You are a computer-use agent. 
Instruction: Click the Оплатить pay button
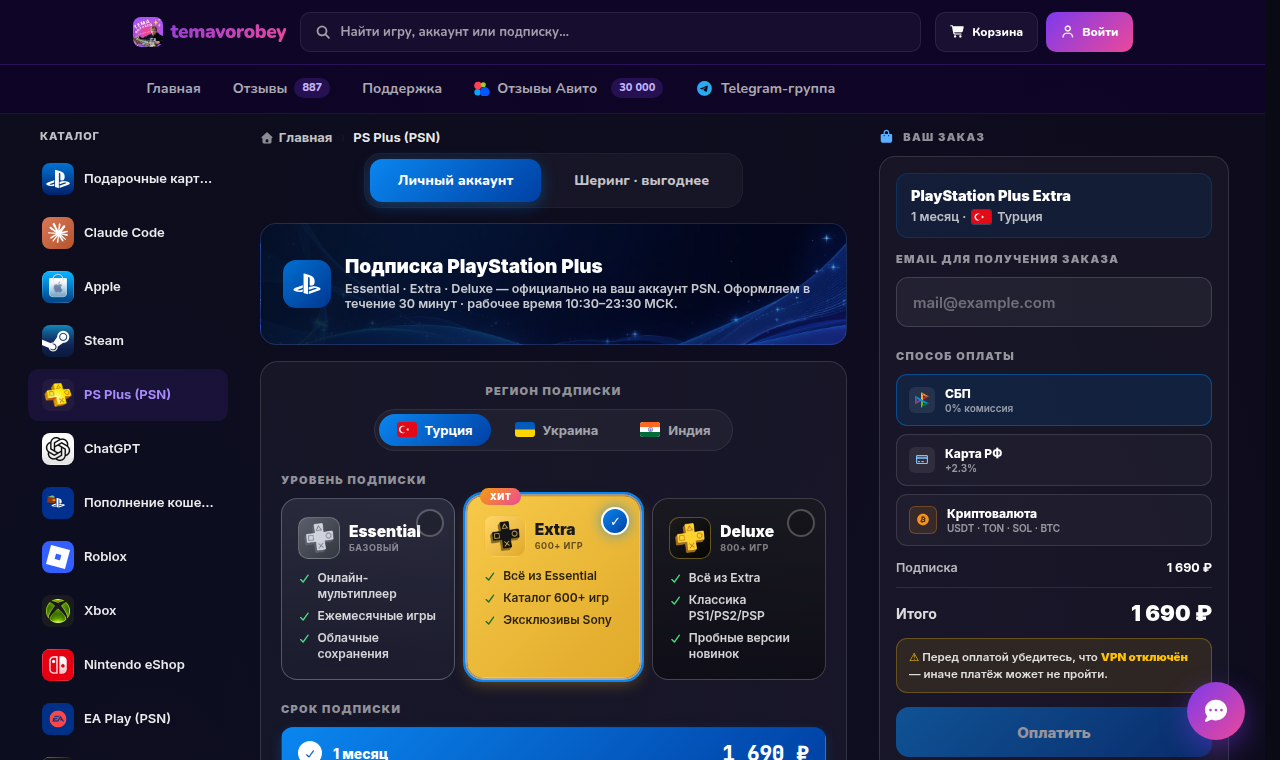click(1054, 733)
